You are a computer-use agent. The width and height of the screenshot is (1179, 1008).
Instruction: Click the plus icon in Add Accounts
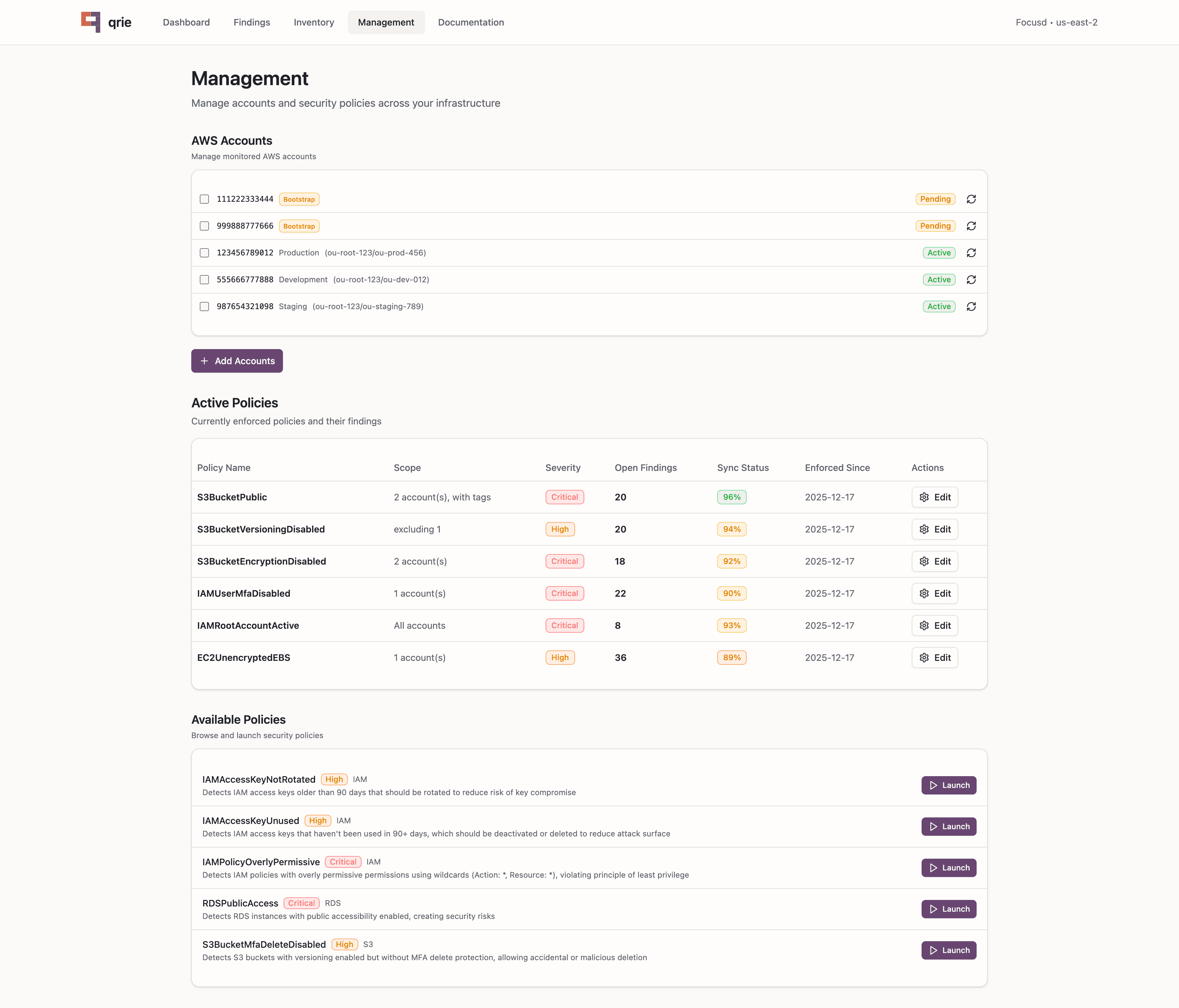[205, 361]
